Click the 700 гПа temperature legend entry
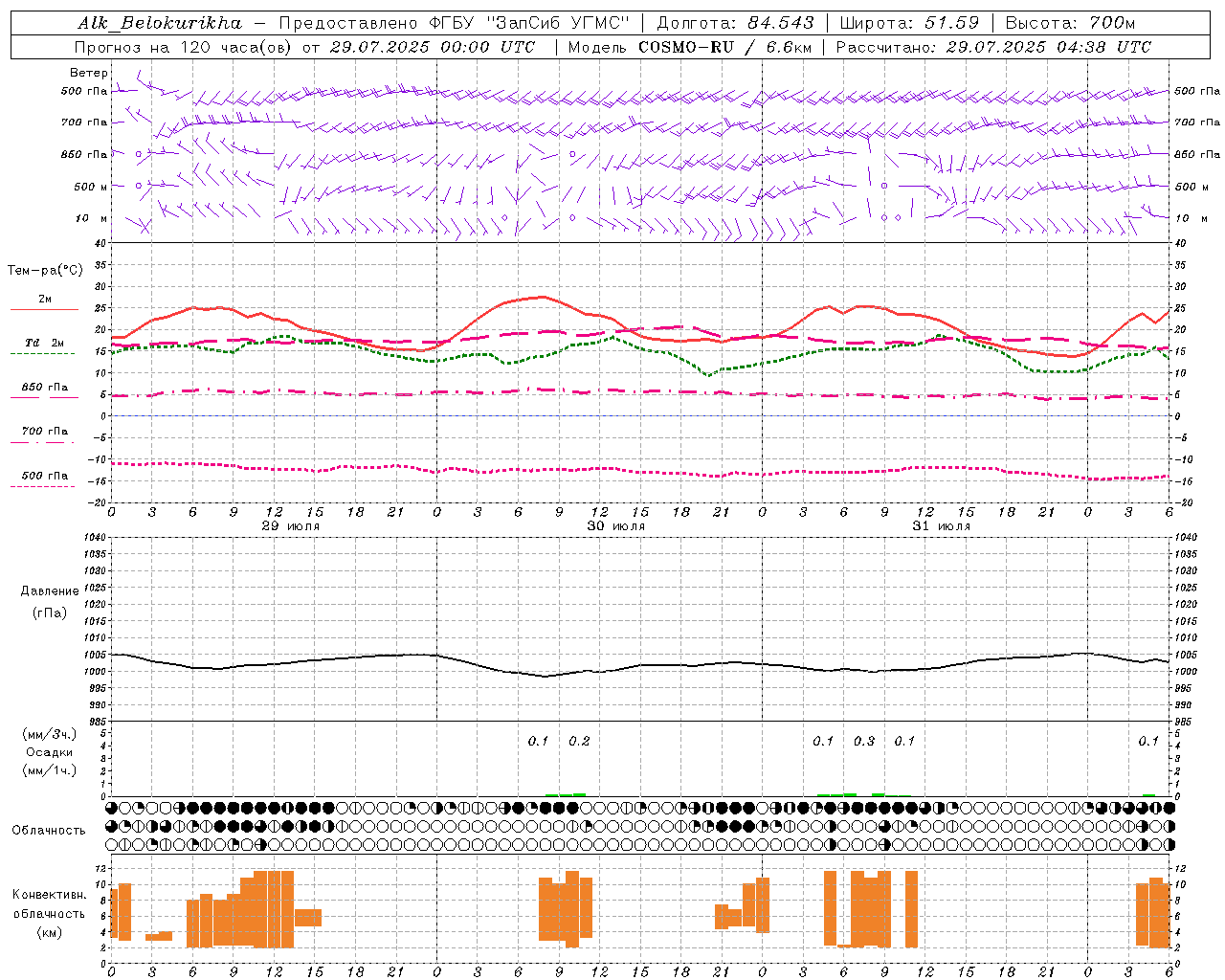Viewport: 1225px width, 980px height. pyautogui.click(x=44, y=431)
